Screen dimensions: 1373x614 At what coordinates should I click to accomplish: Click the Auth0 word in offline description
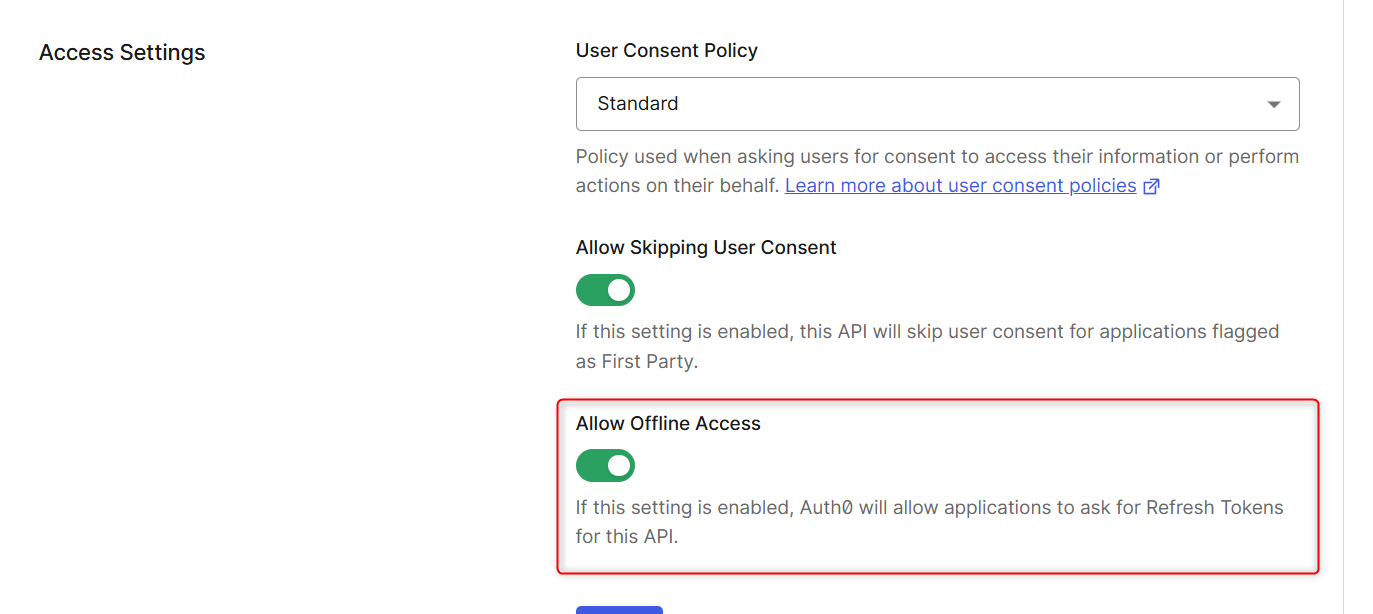click(x=826, y=507)
